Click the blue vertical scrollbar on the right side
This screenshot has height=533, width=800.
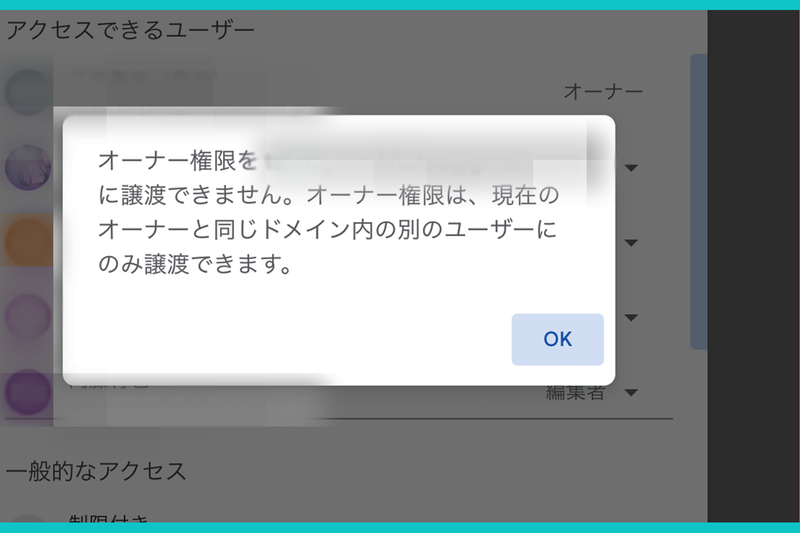pyautogui.click(x=698, y=201)
